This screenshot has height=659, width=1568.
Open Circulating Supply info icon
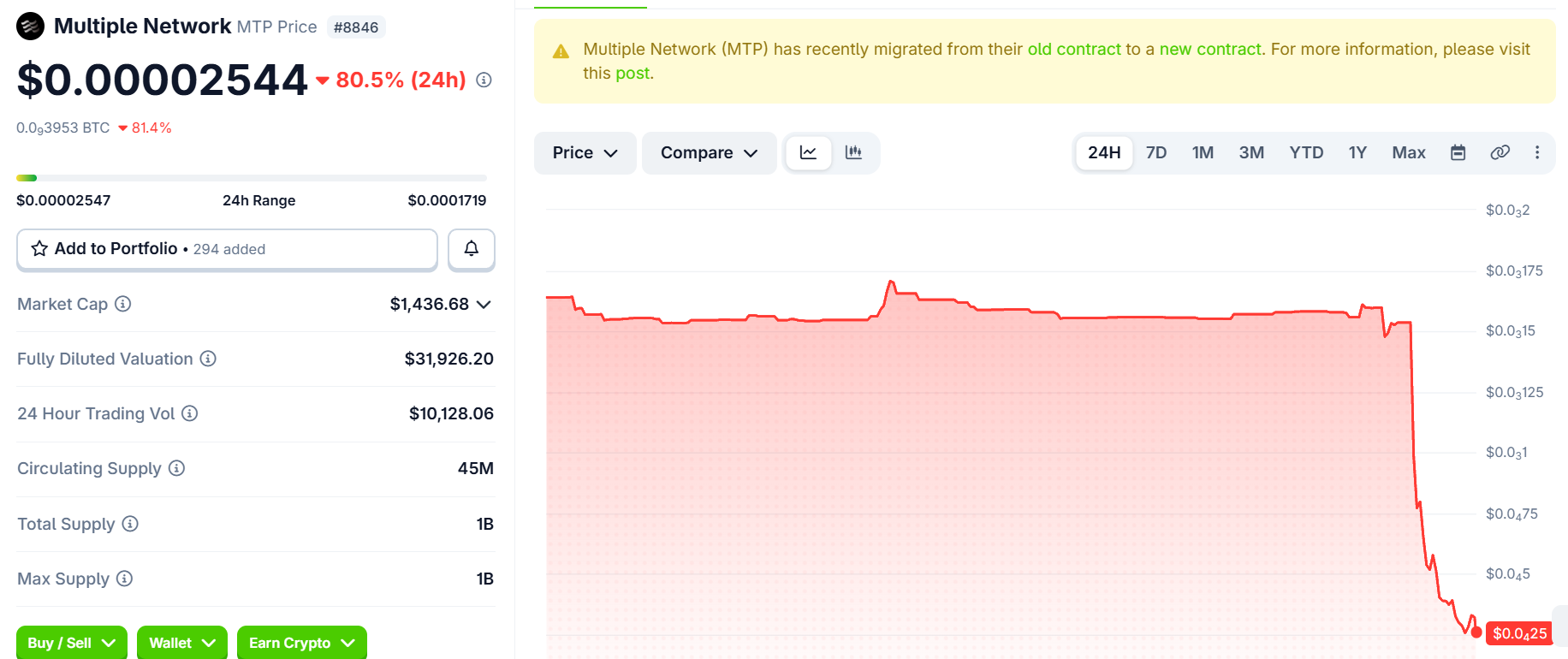click(176, 468)
